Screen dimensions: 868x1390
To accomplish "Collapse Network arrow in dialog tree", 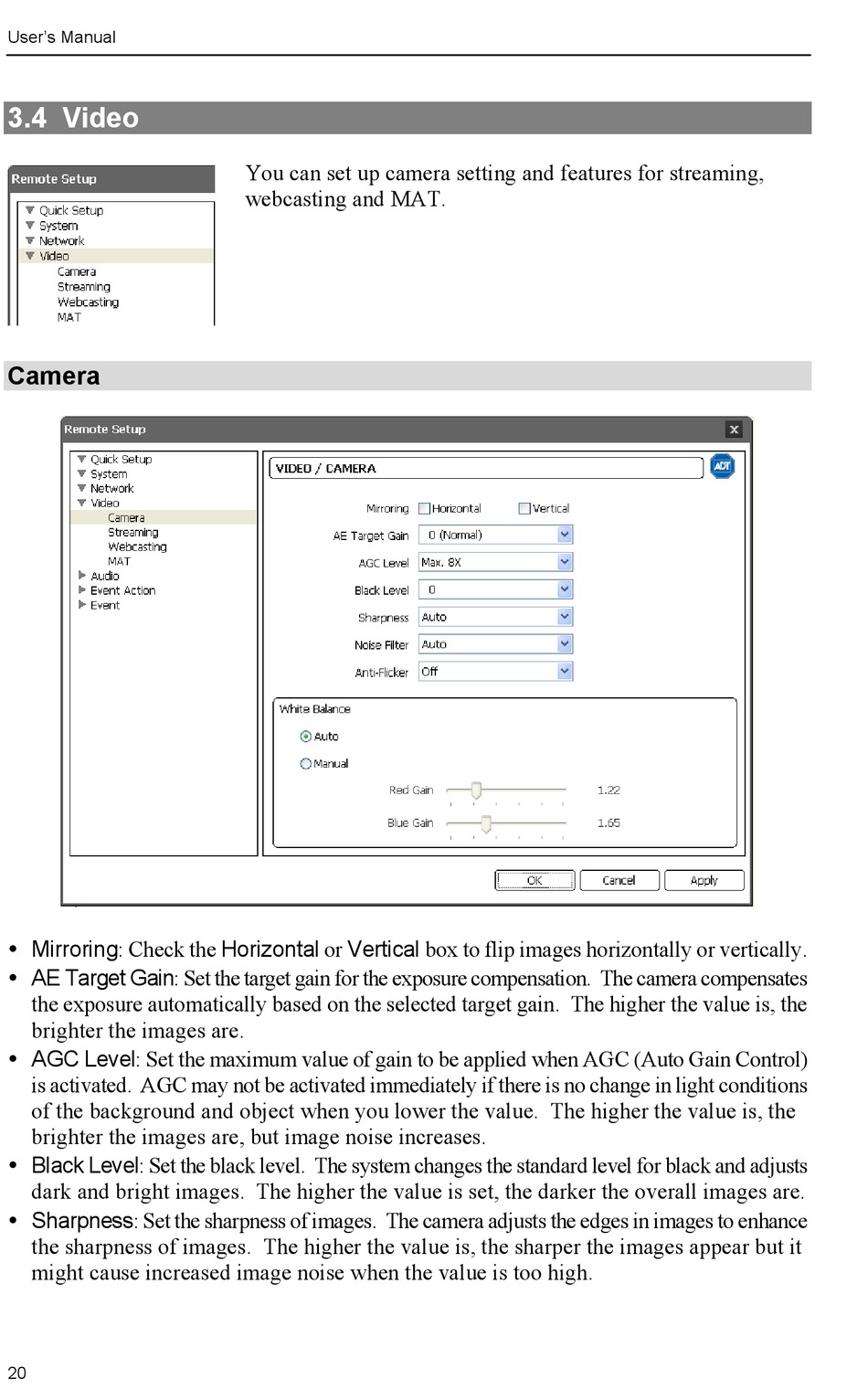I will coord(82,488).
